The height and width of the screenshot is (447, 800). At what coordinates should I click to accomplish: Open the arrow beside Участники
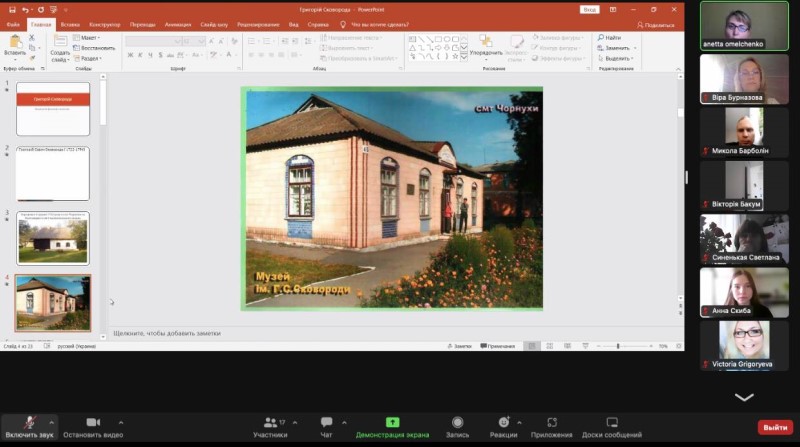pos(295,423)
